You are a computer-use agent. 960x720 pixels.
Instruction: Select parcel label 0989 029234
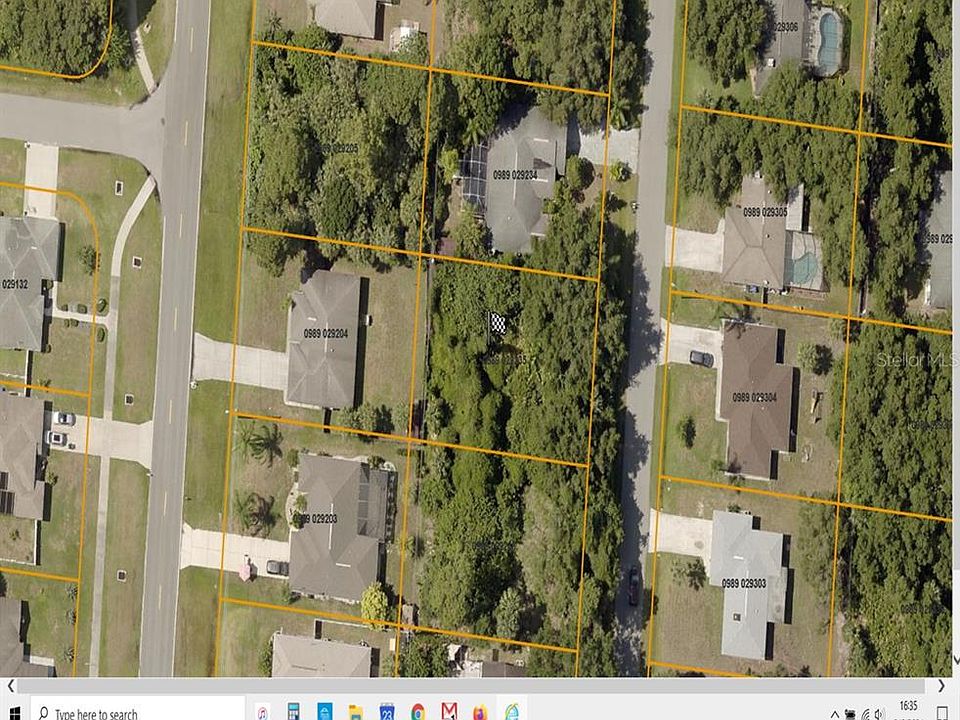[x=515, y=175]
